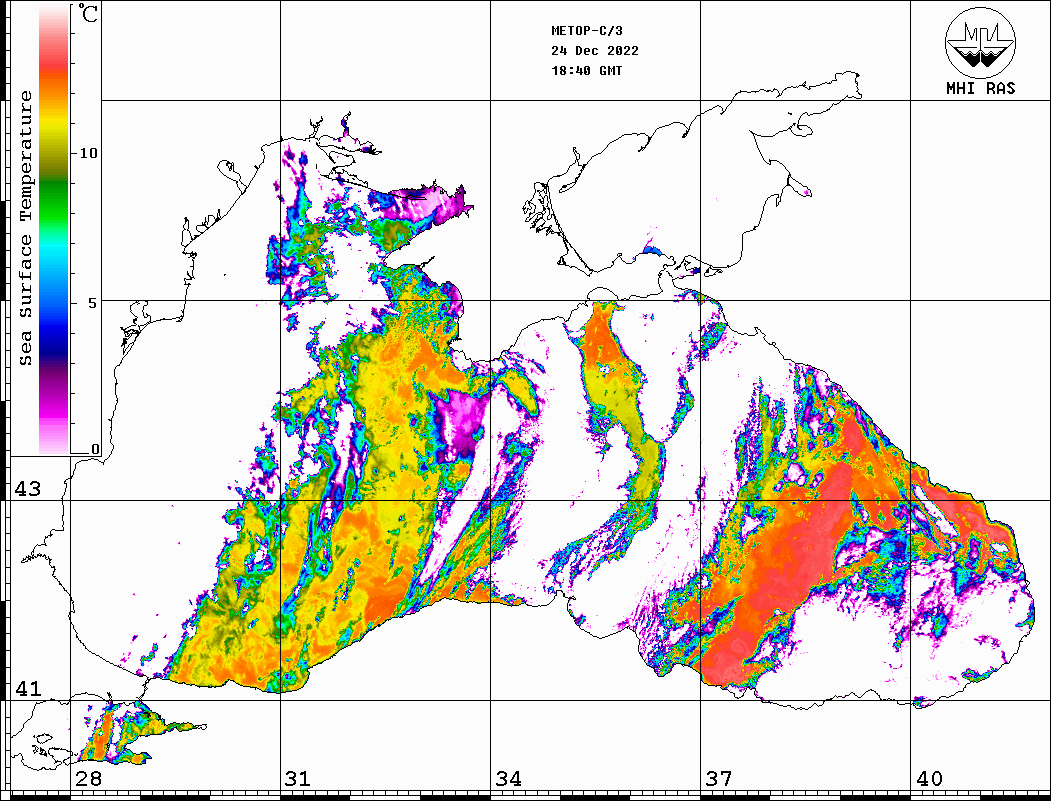1051x801 pixels.
Task: Click the '0' tick on color legend
Action: coord(95,449)
